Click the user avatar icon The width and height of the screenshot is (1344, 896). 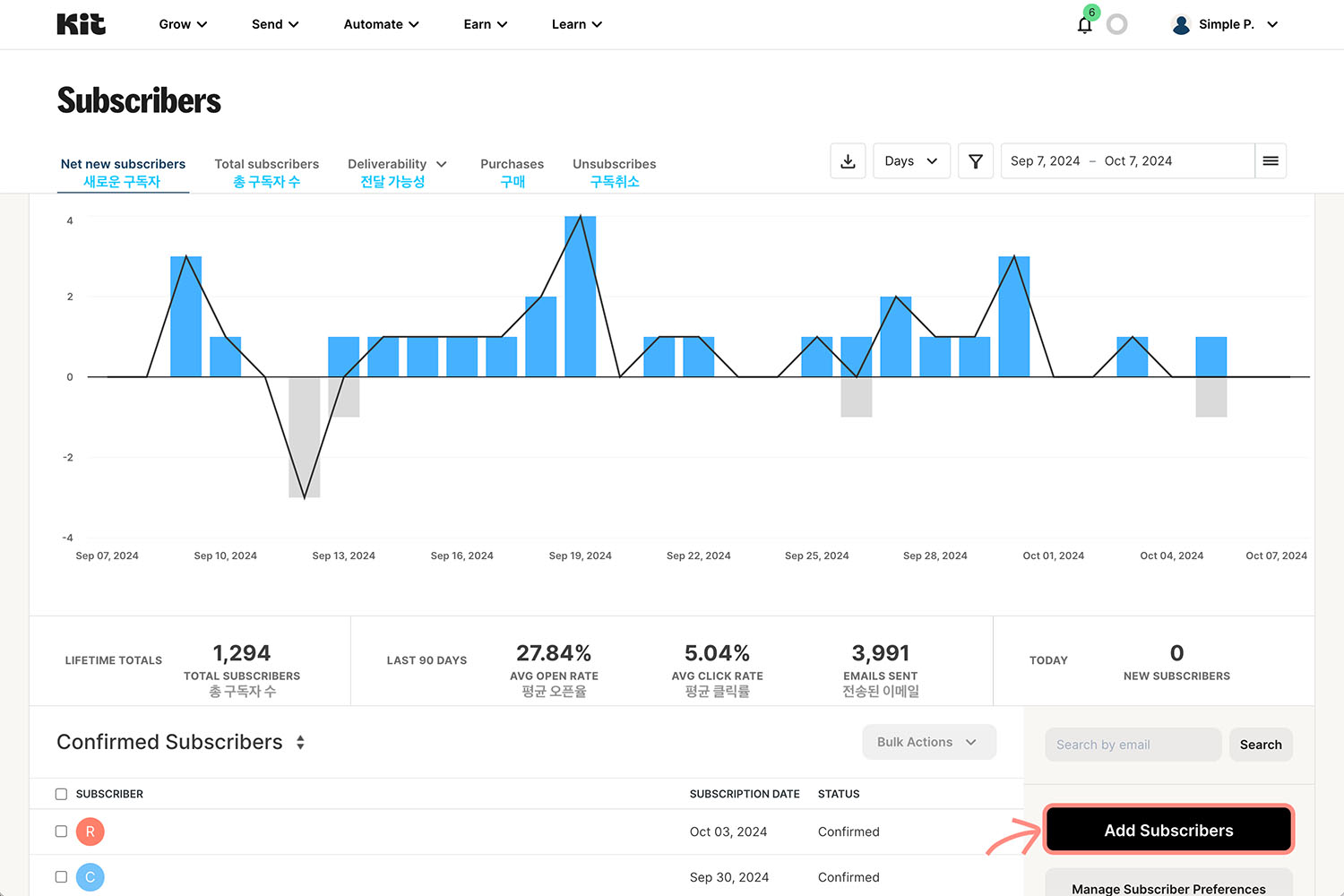(x=1181, y=24)
